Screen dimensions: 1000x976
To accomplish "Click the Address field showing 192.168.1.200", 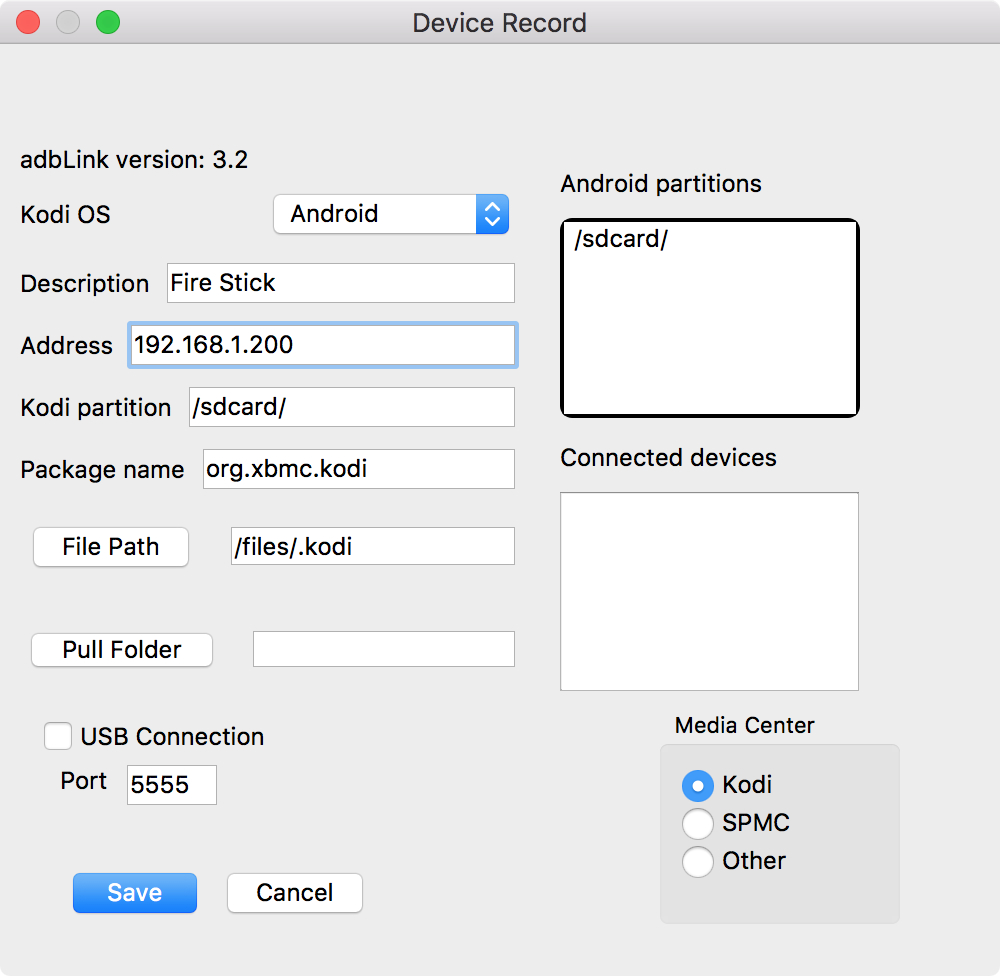I will tap(323, 345).
